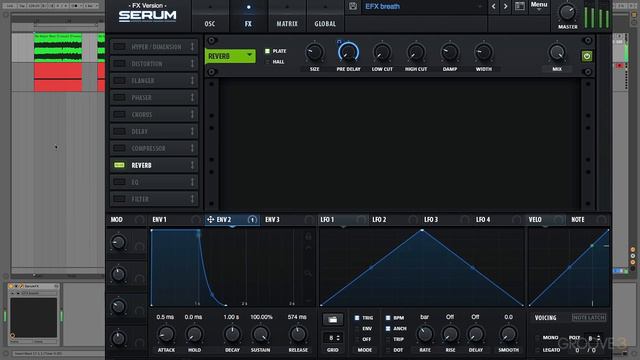Click the EFX breath preset name
The height and width of the screenshot is (360, 640).
click(x=382, y=7)
